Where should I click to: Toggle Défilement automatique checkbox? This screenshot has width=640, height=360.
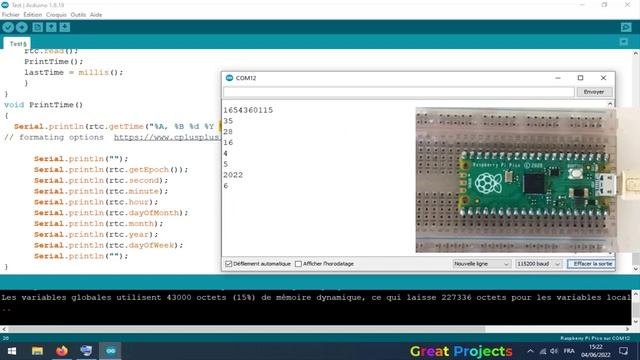click(x=229, y=264)
